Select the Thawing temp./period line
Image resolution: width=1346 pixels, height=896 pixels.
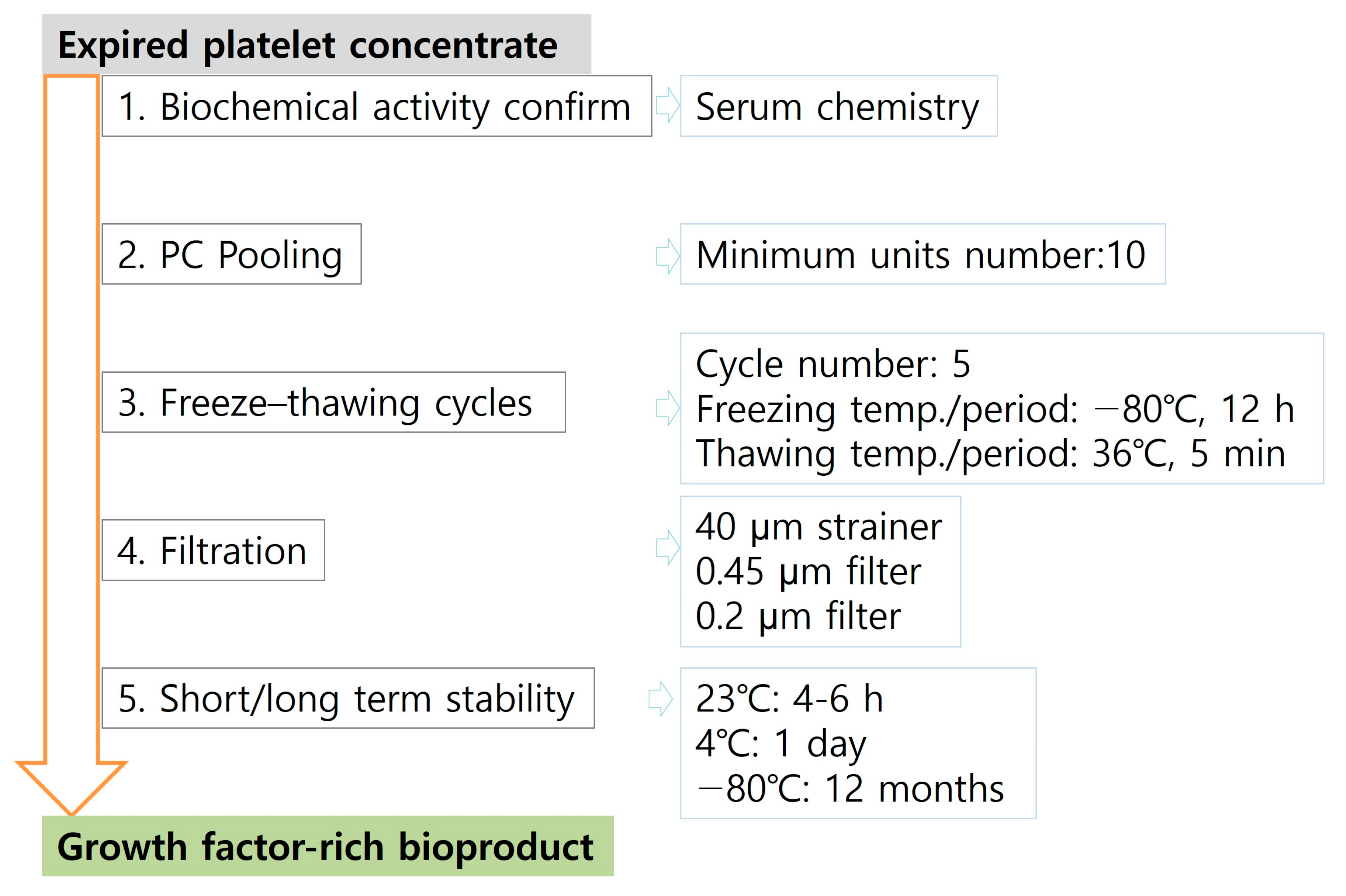pyautogui.click(x=990, y=454)
